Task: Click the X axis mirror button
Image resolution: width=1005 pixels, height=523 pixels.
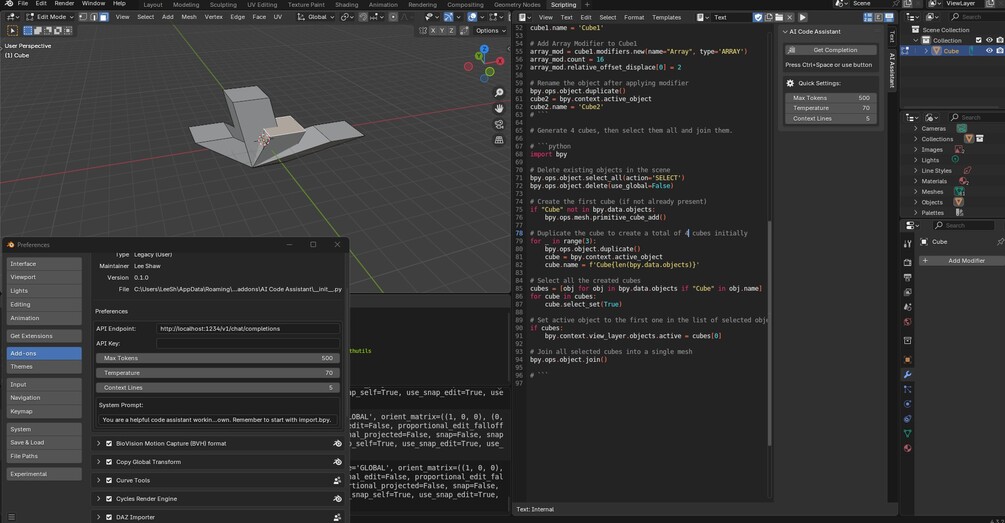Action: coord(433,30)
